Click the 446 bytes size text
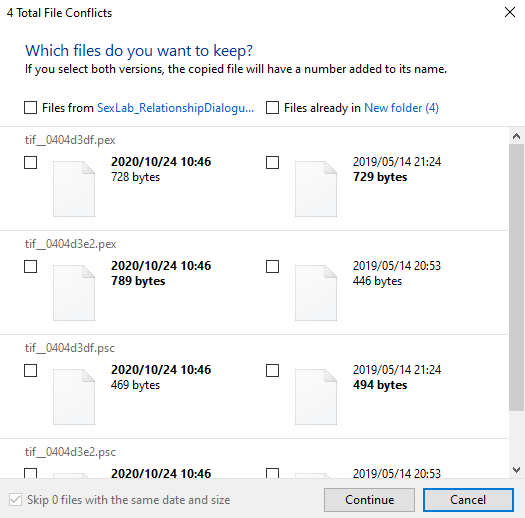Viewport: 525px width, 518px height. [x=377, y=281]
